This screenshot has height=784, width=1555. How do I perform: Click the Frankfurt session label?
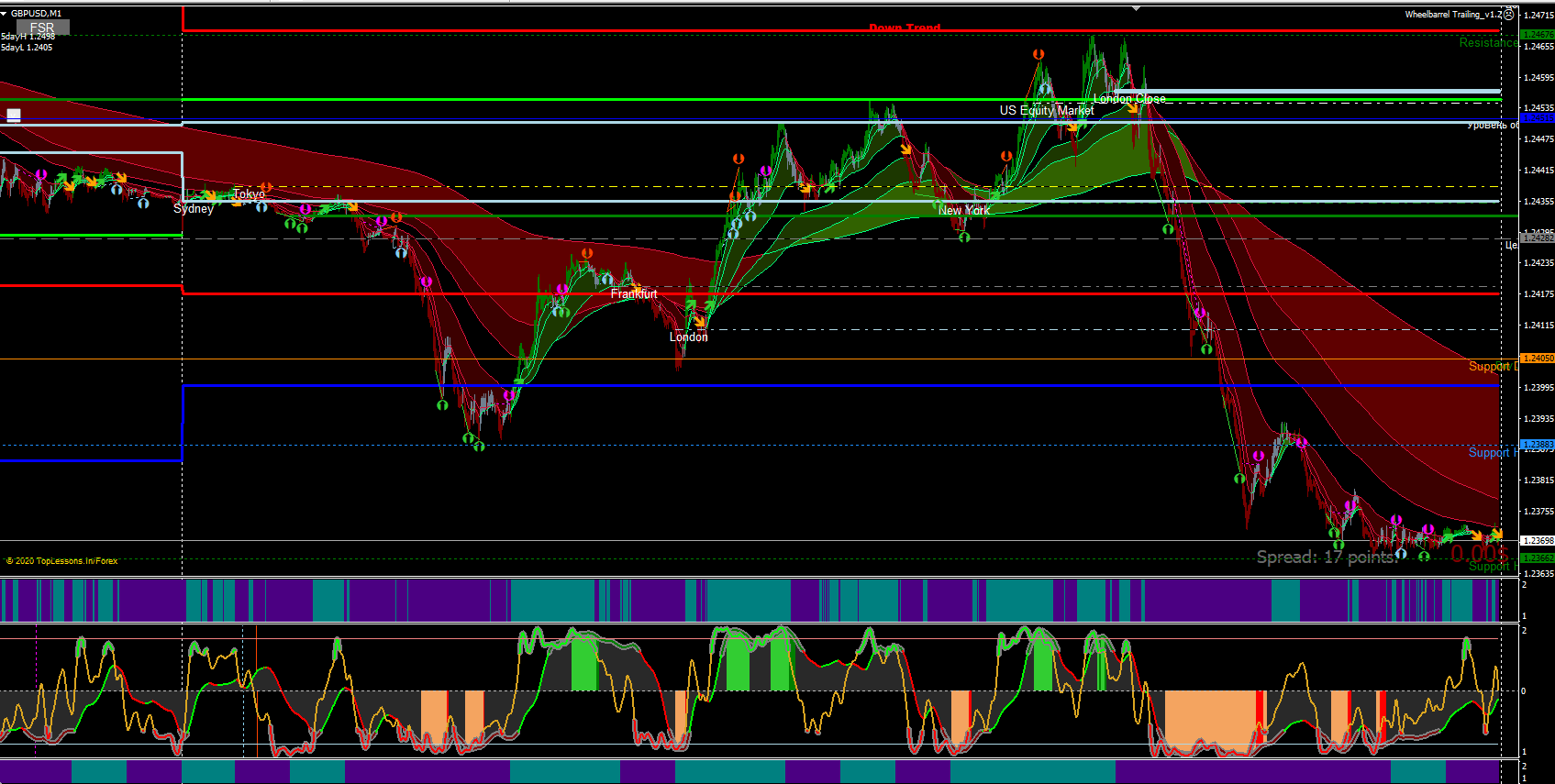(x=634, y=293)
